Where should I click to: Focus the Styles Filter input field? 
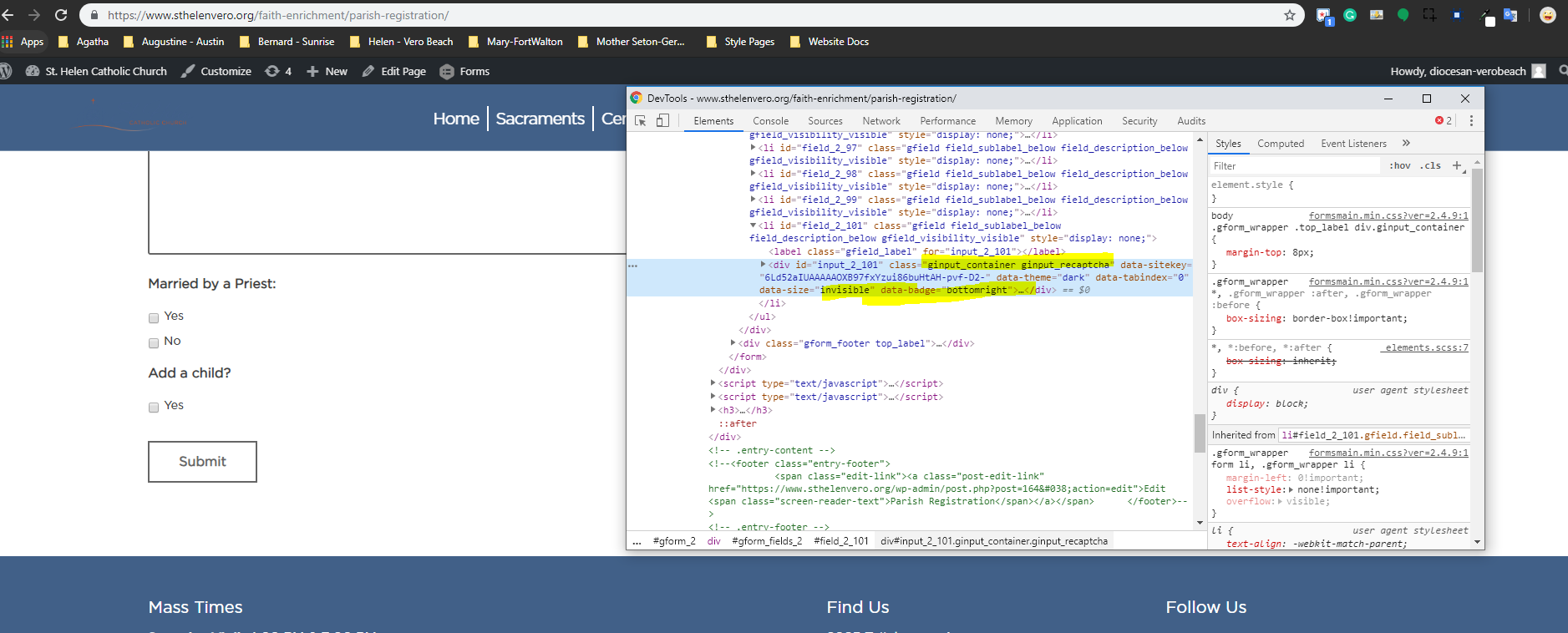coord(1295,166)
